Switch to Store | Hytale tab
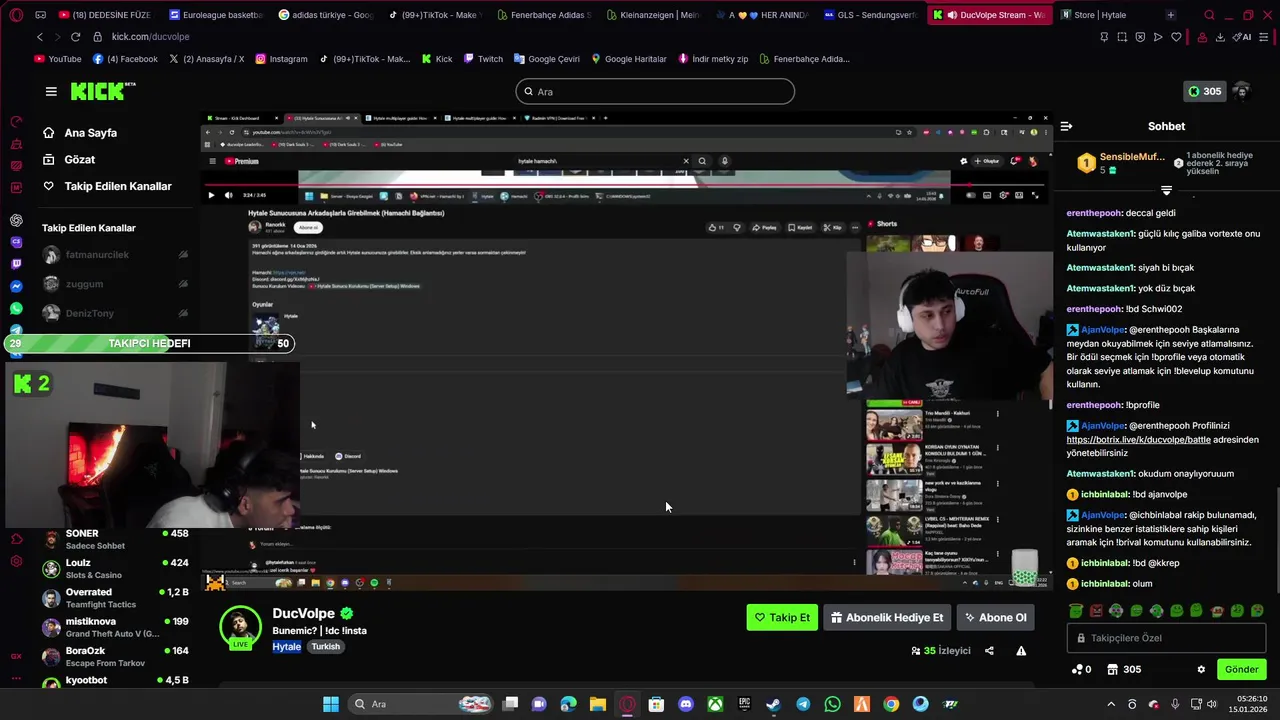This screenshot has width=1280, height=720. [x=1100, y=15]
